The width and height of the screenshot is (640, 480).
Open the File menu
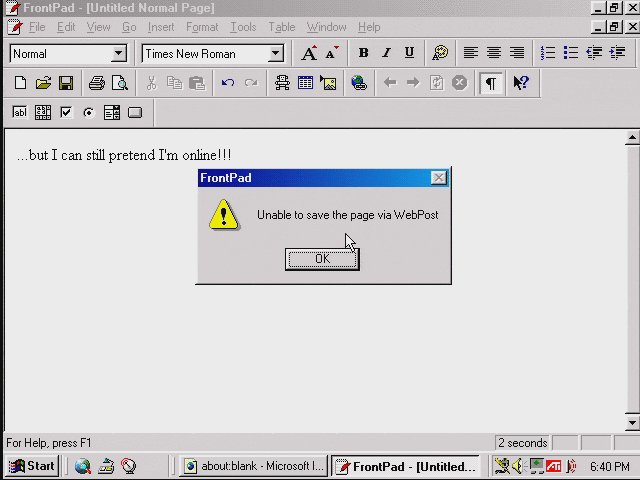37,27
